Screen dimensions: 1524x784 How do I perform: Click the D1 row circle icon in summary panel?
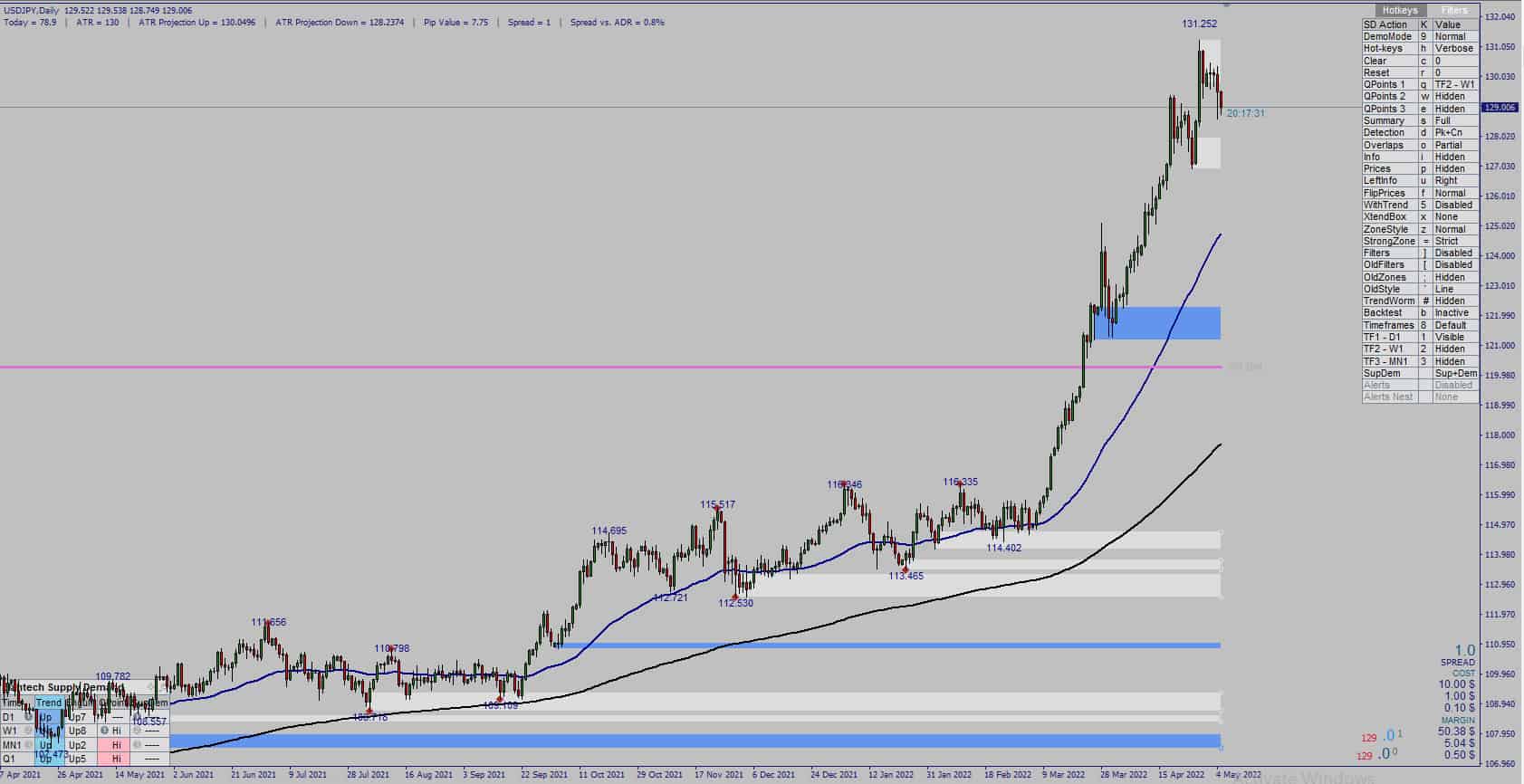pyautogui.click(x=29, y=717)
